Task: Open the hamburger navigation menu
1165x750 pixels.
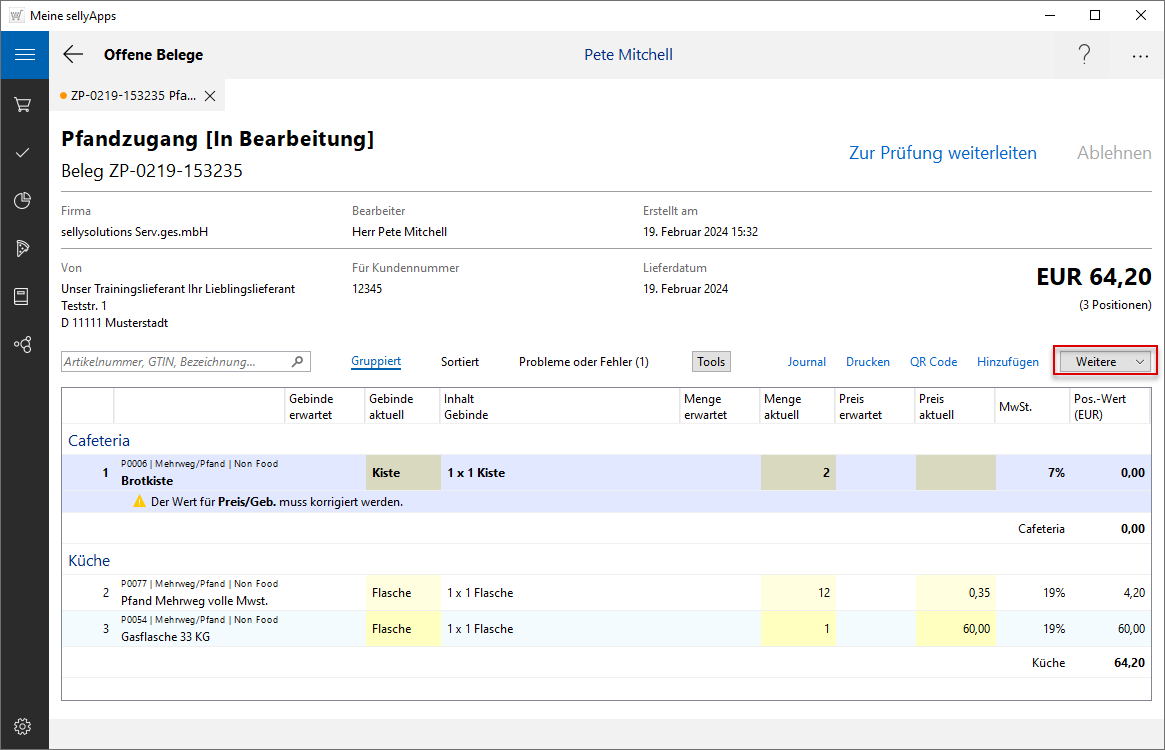Action: click(x=24, y=55)
